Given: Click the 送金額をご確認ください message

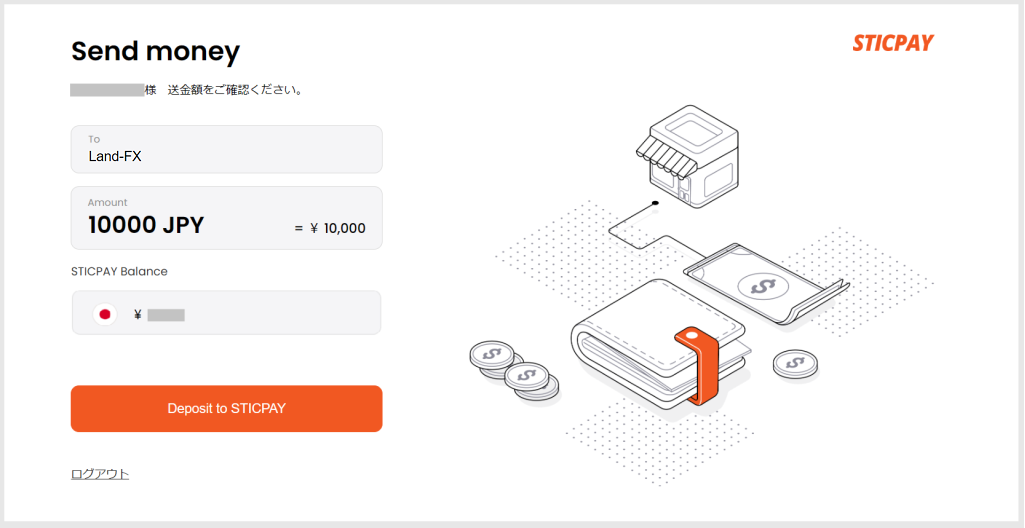Looking at the screenshot, I should (x=236, y=90).
